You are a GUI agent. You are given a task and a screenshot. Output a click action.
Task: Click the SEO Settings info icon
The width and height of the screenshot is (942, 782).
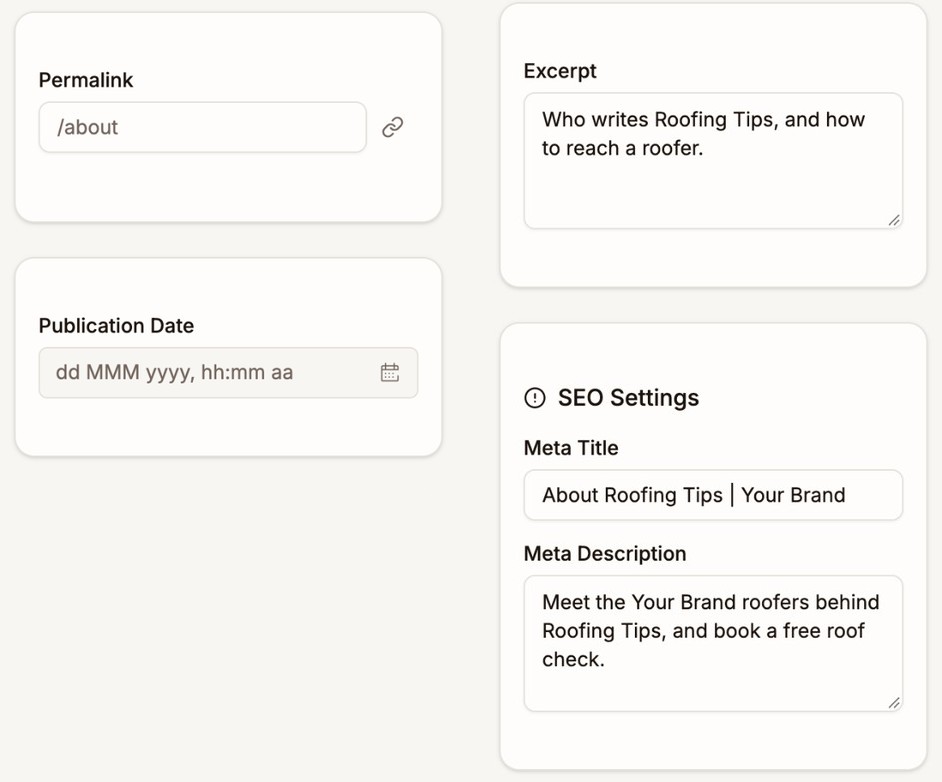coord(535,398)
